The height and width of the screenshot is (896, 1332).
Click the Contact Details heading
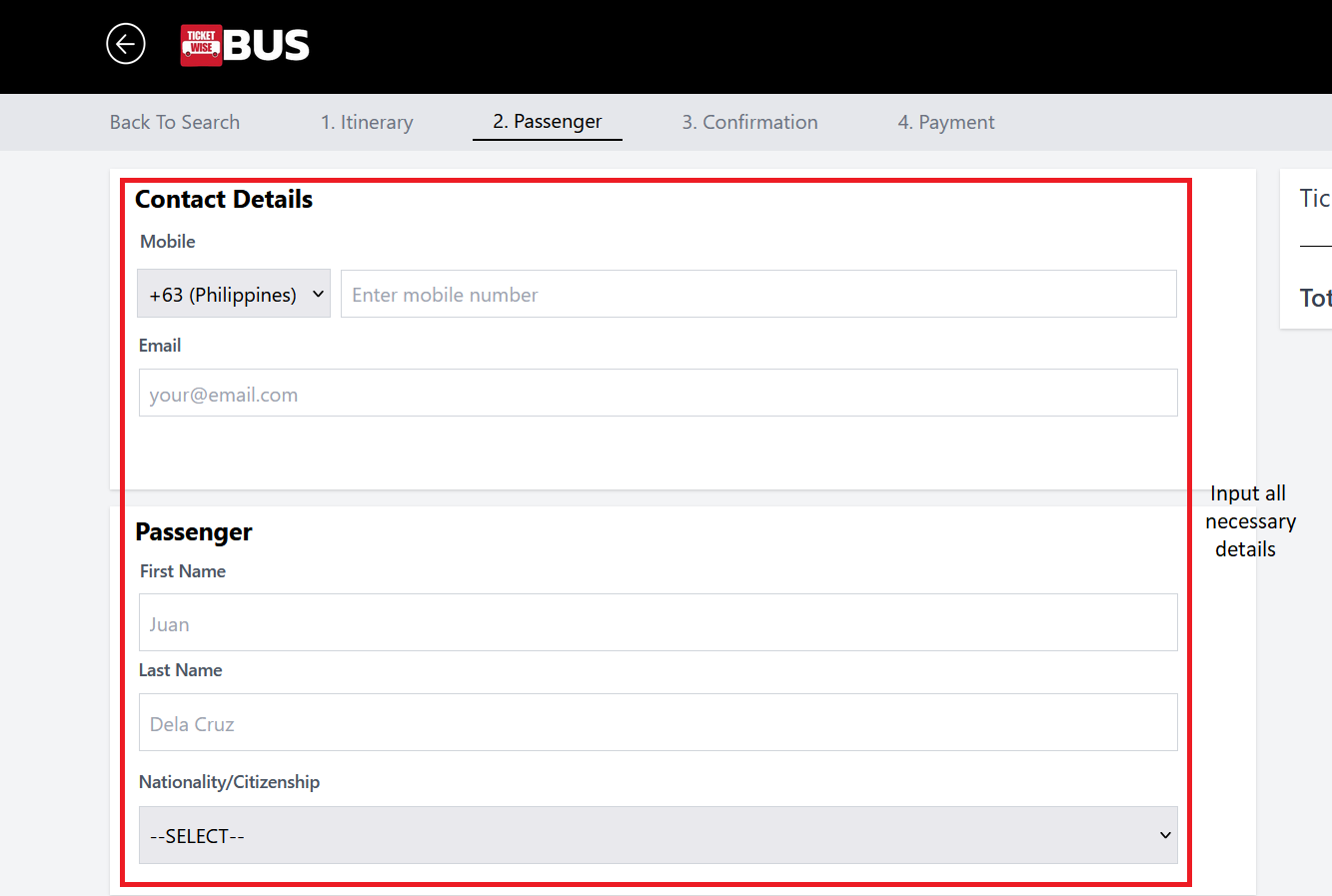pos(224,200)
